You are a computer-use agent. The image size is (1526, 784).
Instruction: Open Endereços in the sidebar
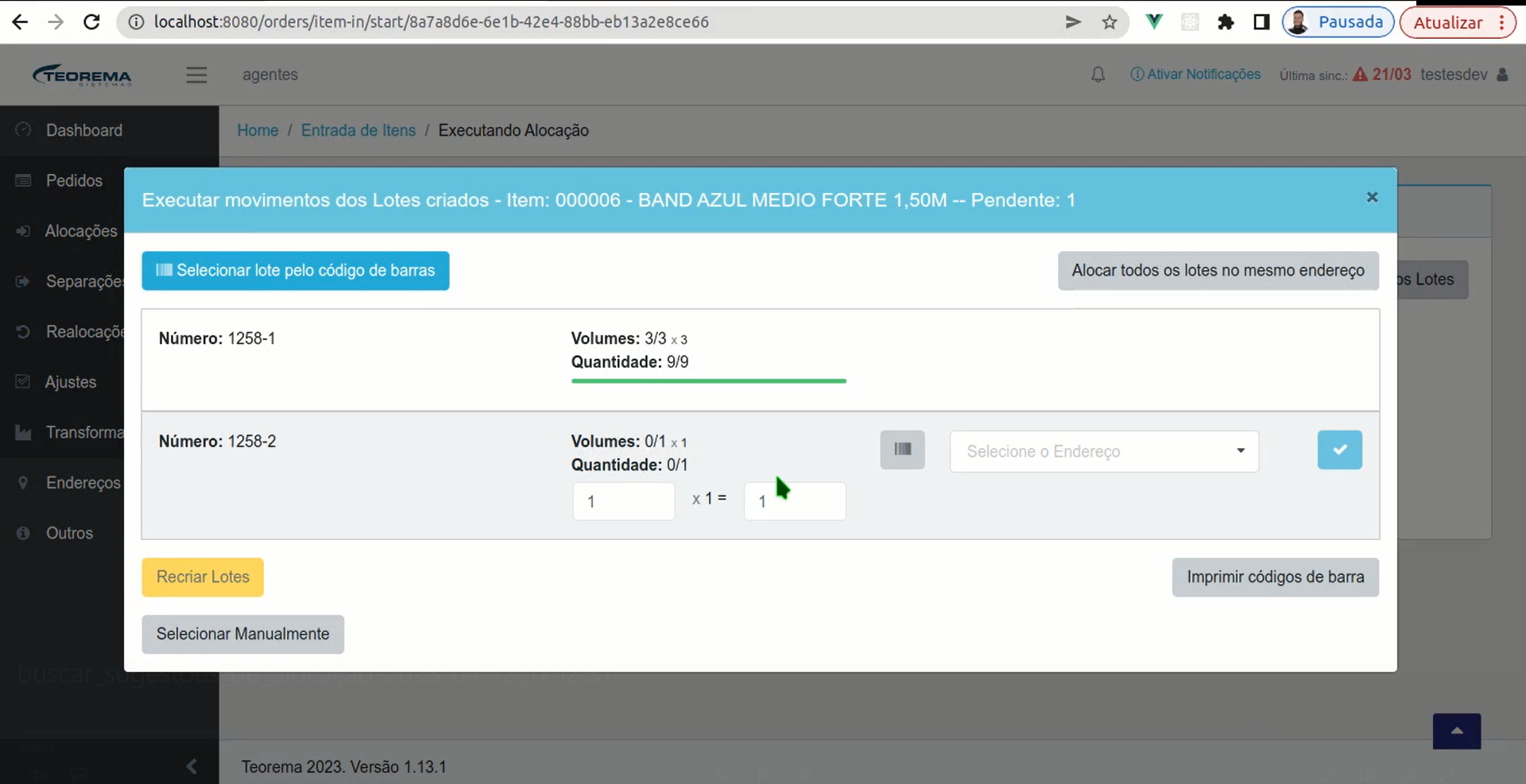[83, 483]
